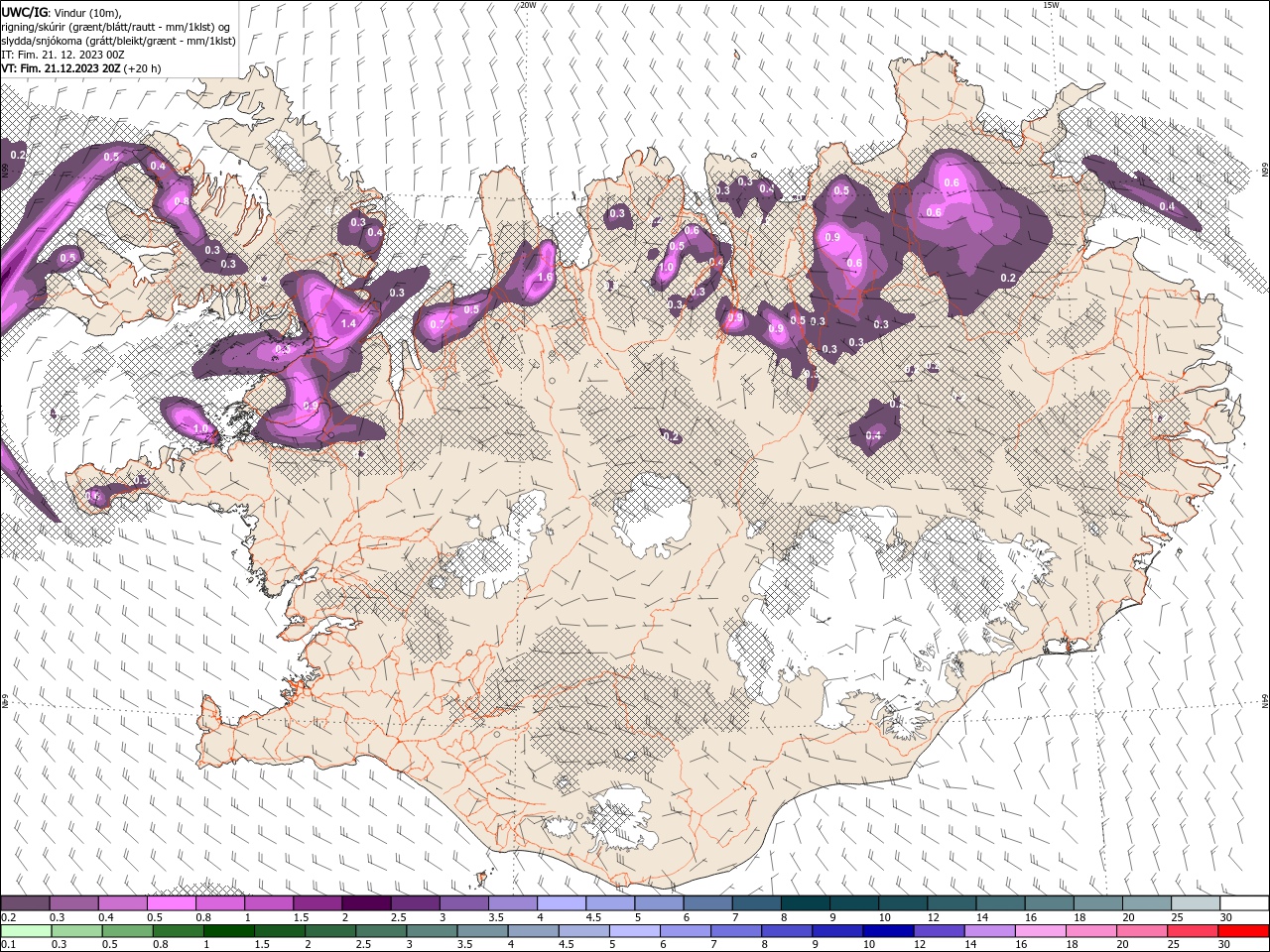The height and width of the screenshot is (952, 1270).
Task: Pick the bottom-row legend swatch between 25 and 30
Action: click(1194, 931)
